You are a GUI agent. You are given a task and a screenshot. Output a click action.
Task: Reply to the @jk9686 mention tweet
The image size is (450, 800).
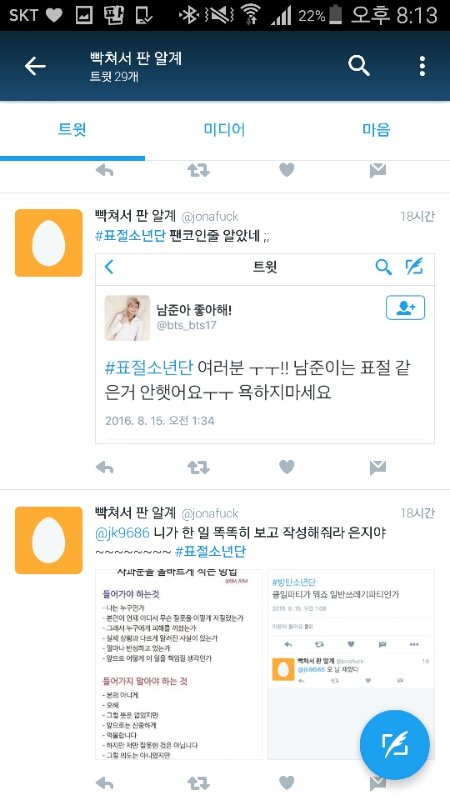tap(105, 783)
